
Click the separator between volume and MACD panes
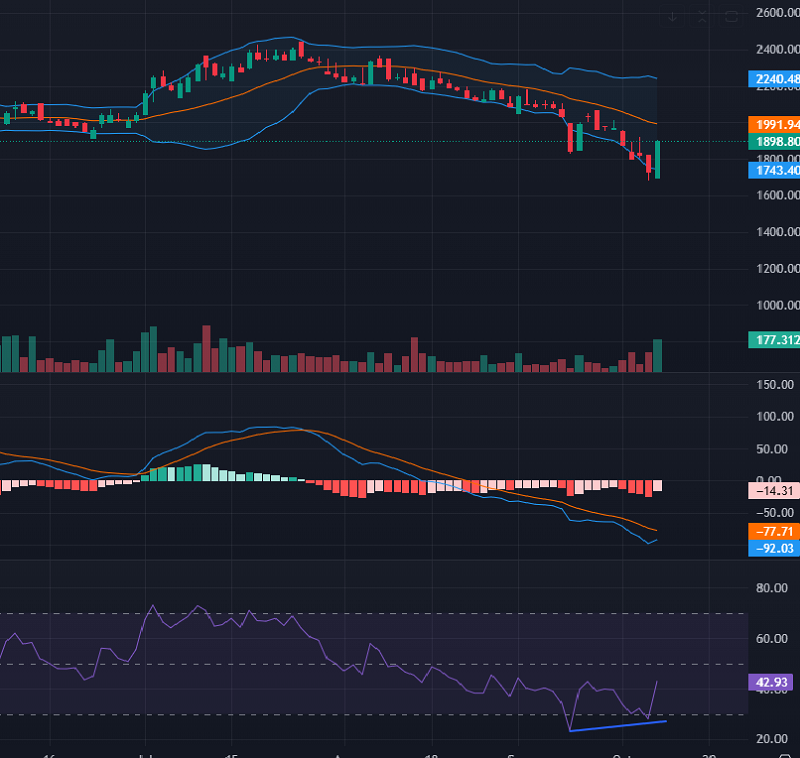(x=400, y=374)
